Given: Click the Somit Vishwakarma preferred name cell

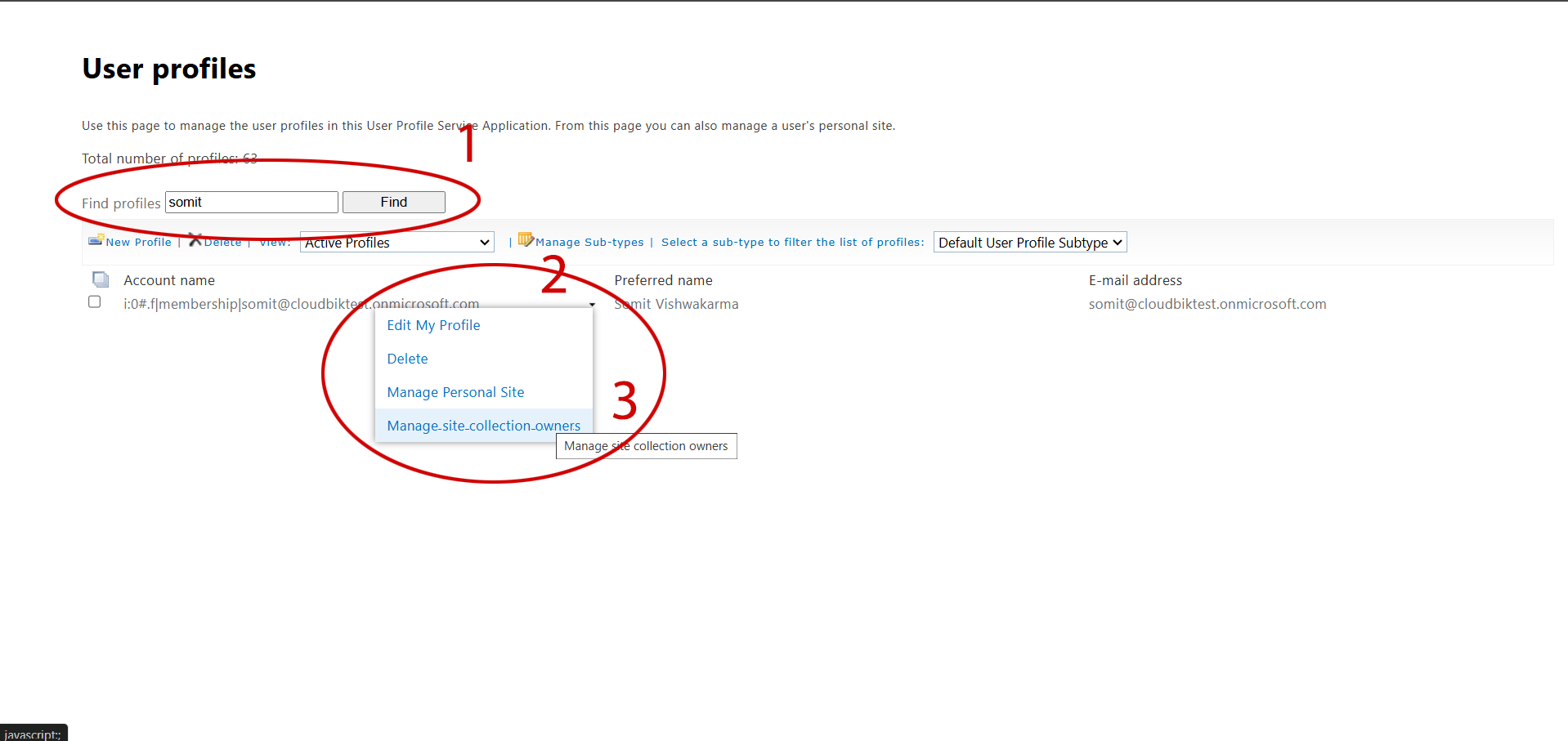Looking at the screenshot, I should [x=676, y=304].
